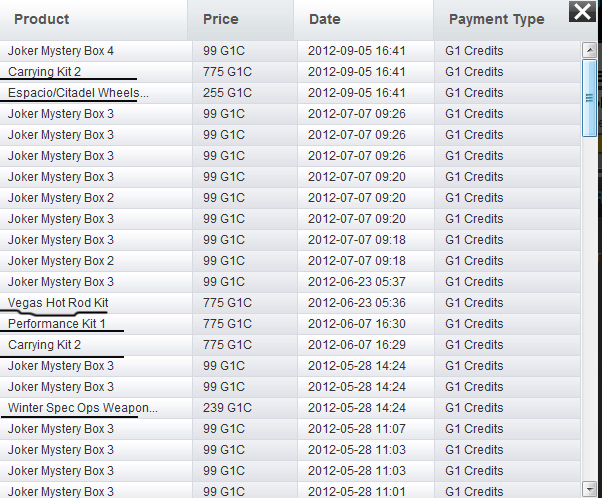Click G1 Credits in the Joker Mystery Box 4 row

[474, 51]
